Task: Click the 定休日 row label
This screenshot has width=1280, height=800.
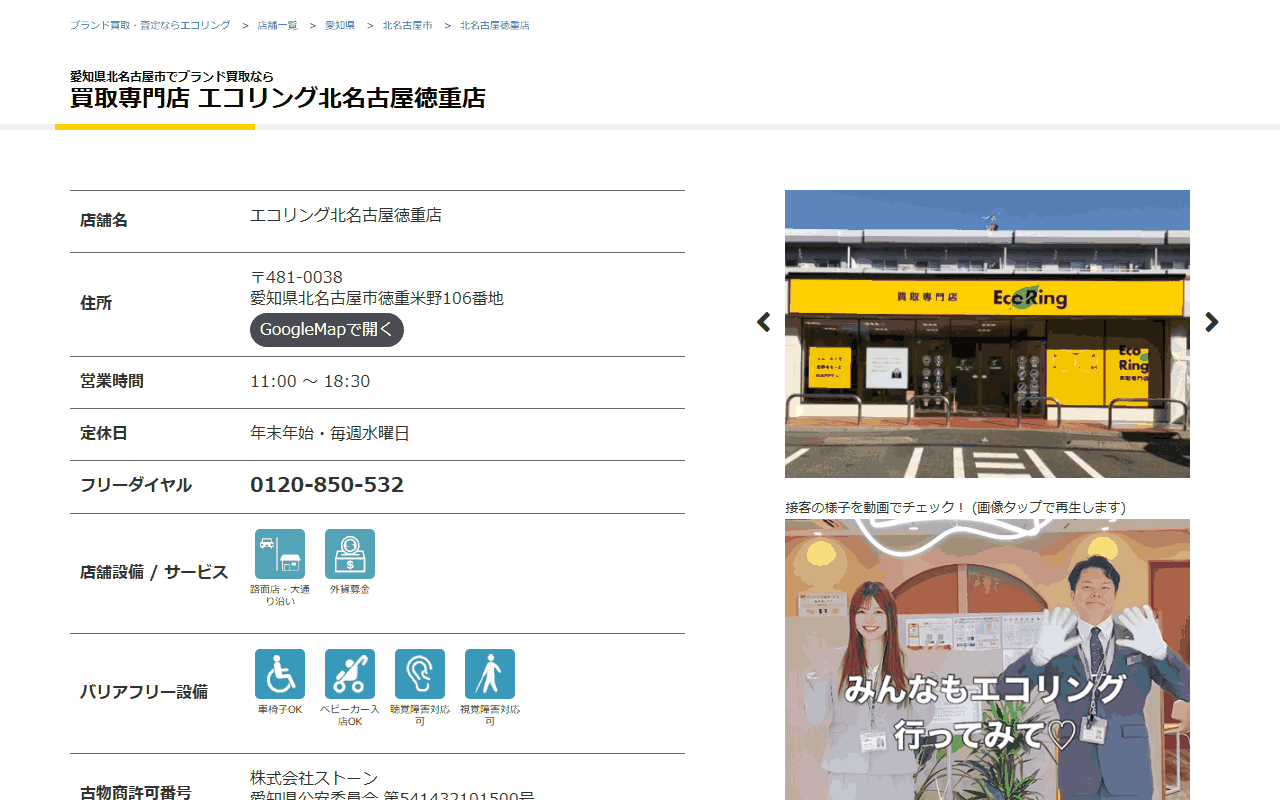Action: [104, 433]
